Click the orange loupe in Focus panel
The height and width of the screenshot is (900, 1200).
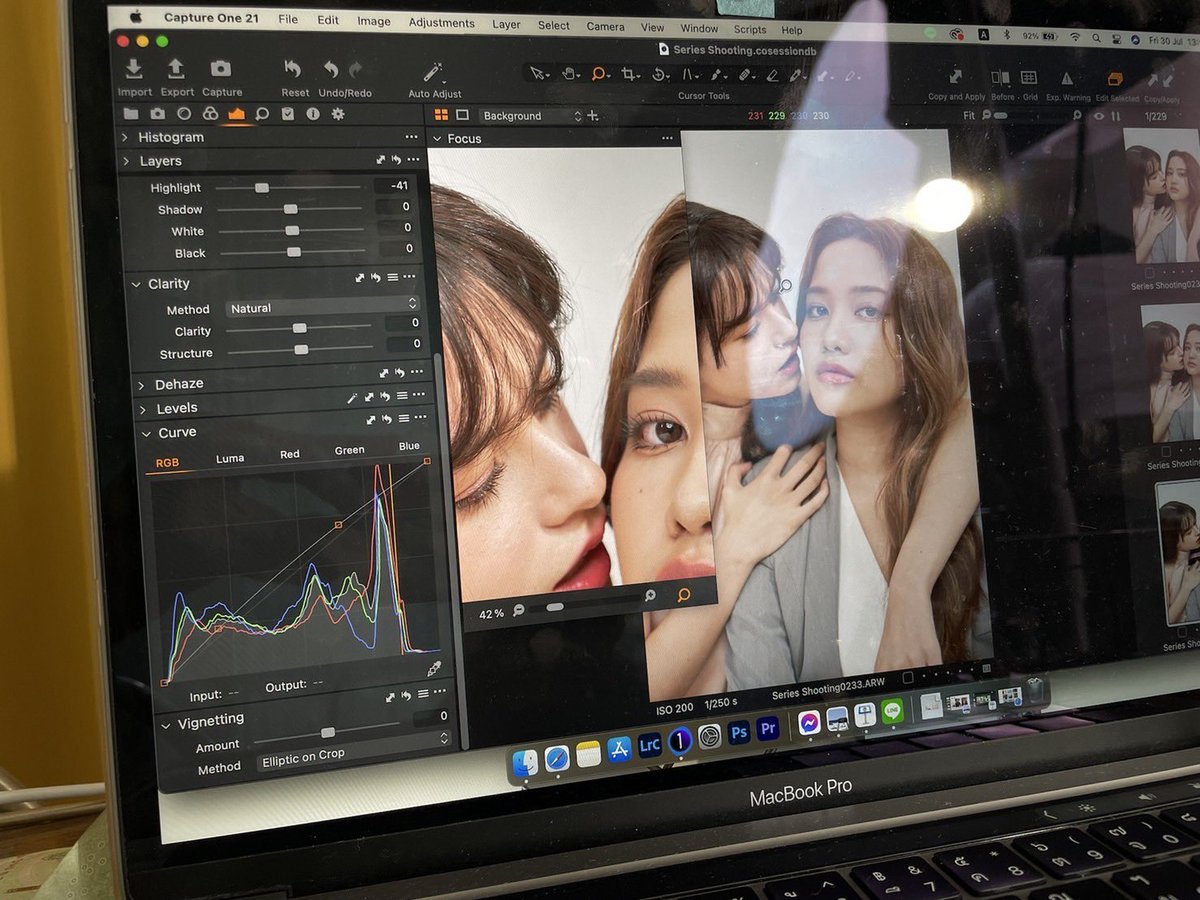pyautogui.click(x=684, y=595)
